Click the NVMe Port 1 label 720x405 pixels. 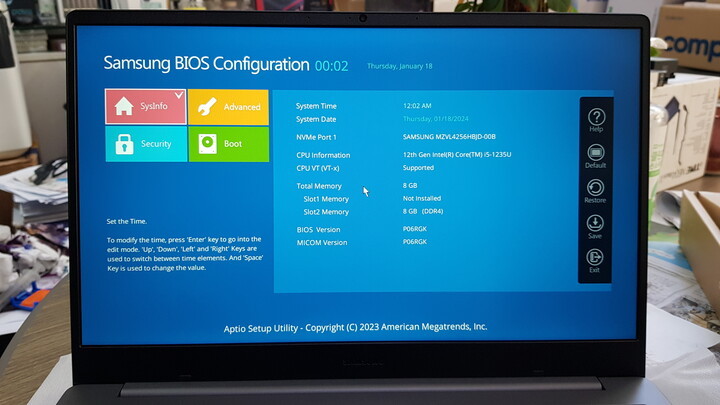click(x=316, y=137)
